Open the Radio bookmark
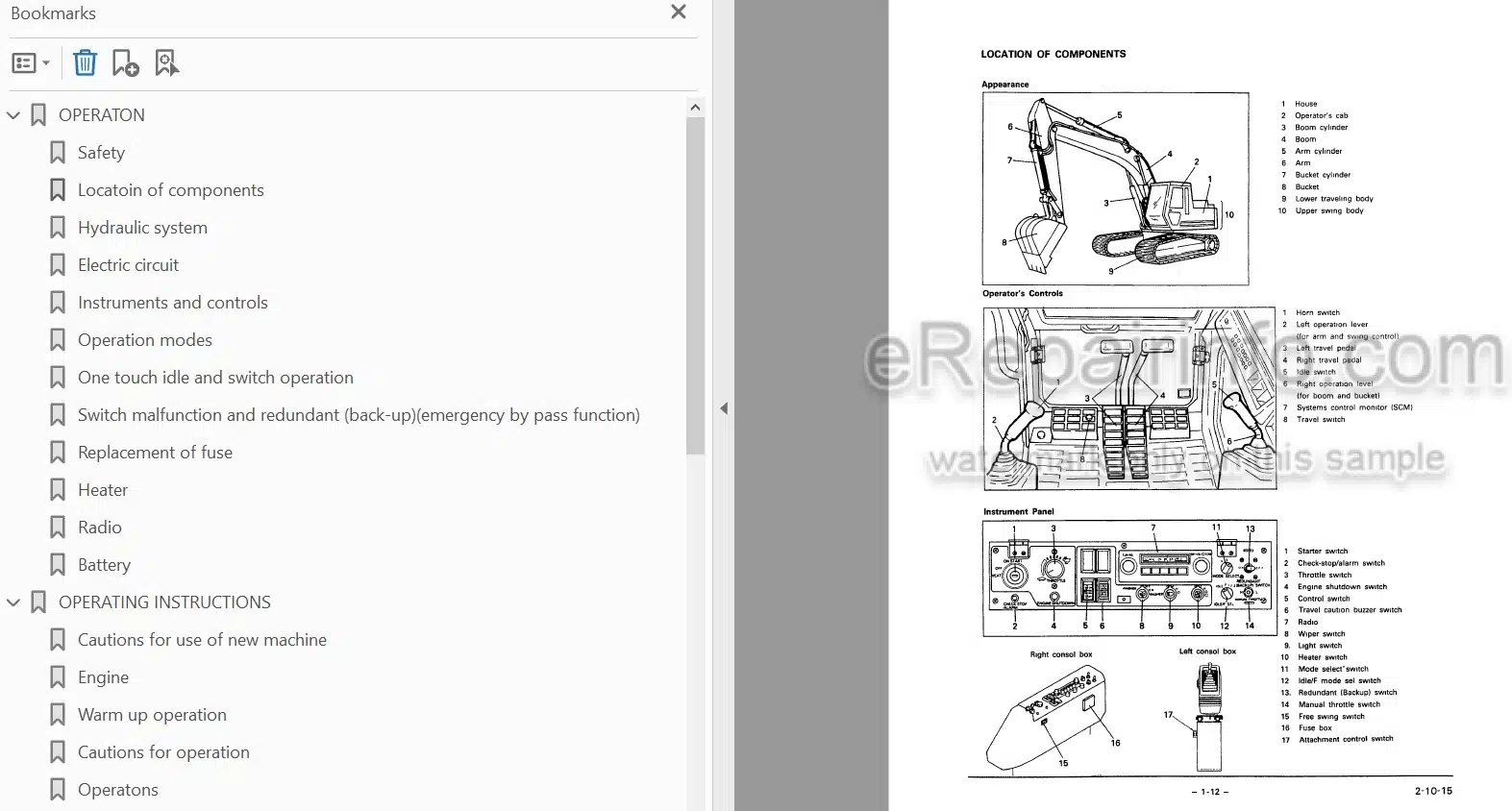The height and width of the screenshot is (811, 1512). click(100, 528)
